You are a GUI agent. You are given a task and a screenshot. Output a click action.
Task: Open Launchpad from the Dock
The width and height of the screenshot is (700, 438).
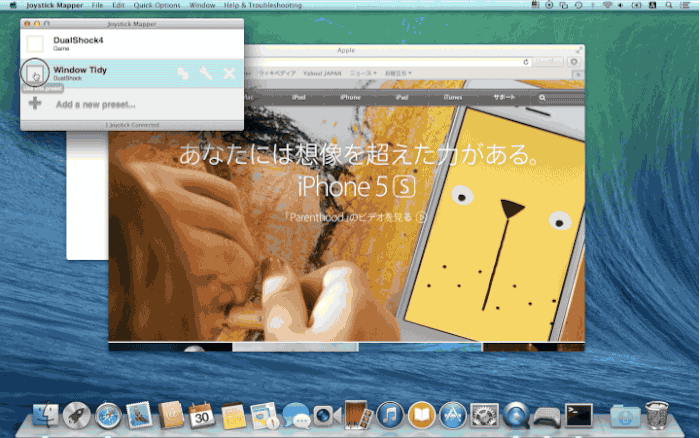point(76,415)
